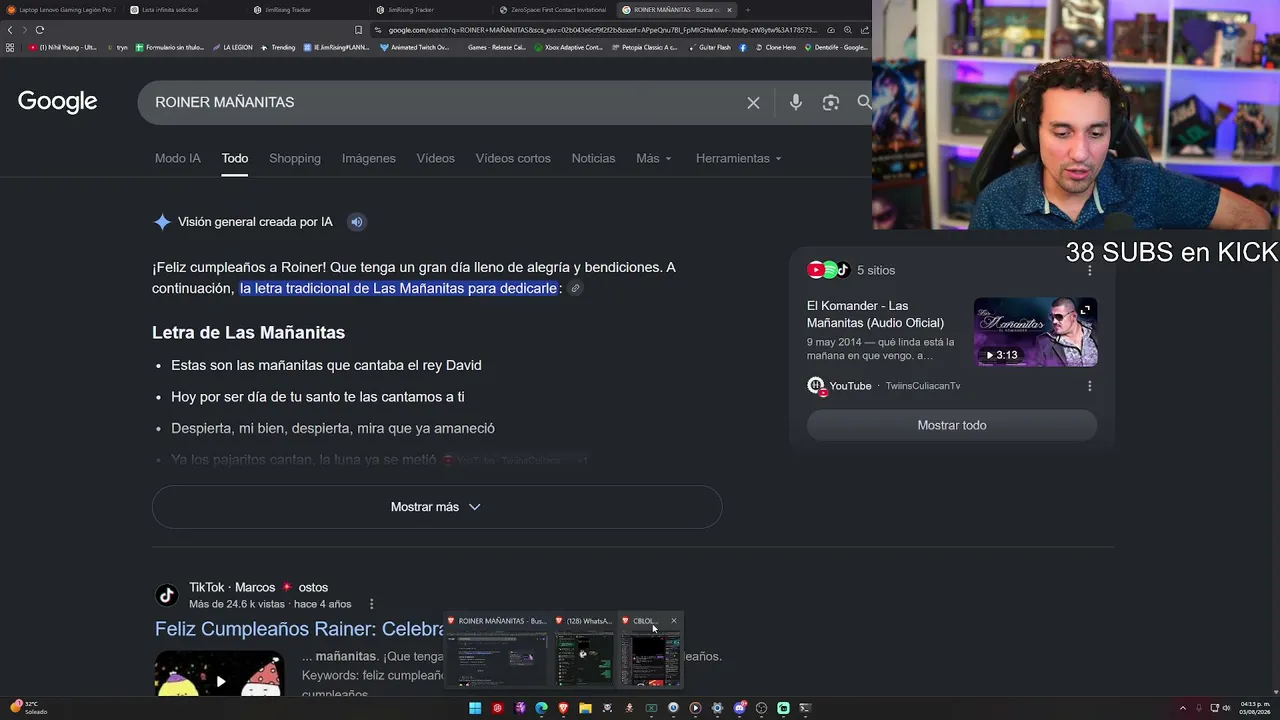Expand the overview with Mostrar más

(x=437, y=507)
